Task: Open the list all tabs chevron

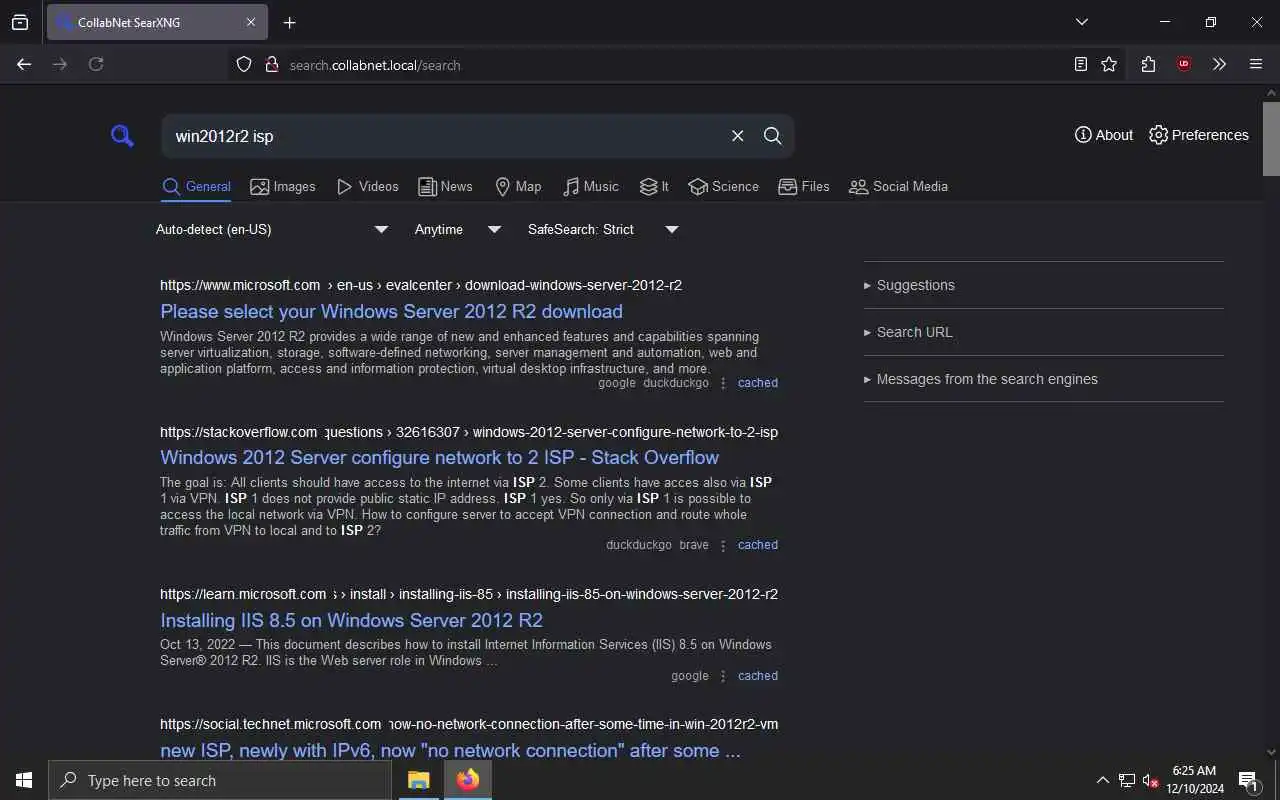Action: pyautogui.click(x=1082, y=22)
